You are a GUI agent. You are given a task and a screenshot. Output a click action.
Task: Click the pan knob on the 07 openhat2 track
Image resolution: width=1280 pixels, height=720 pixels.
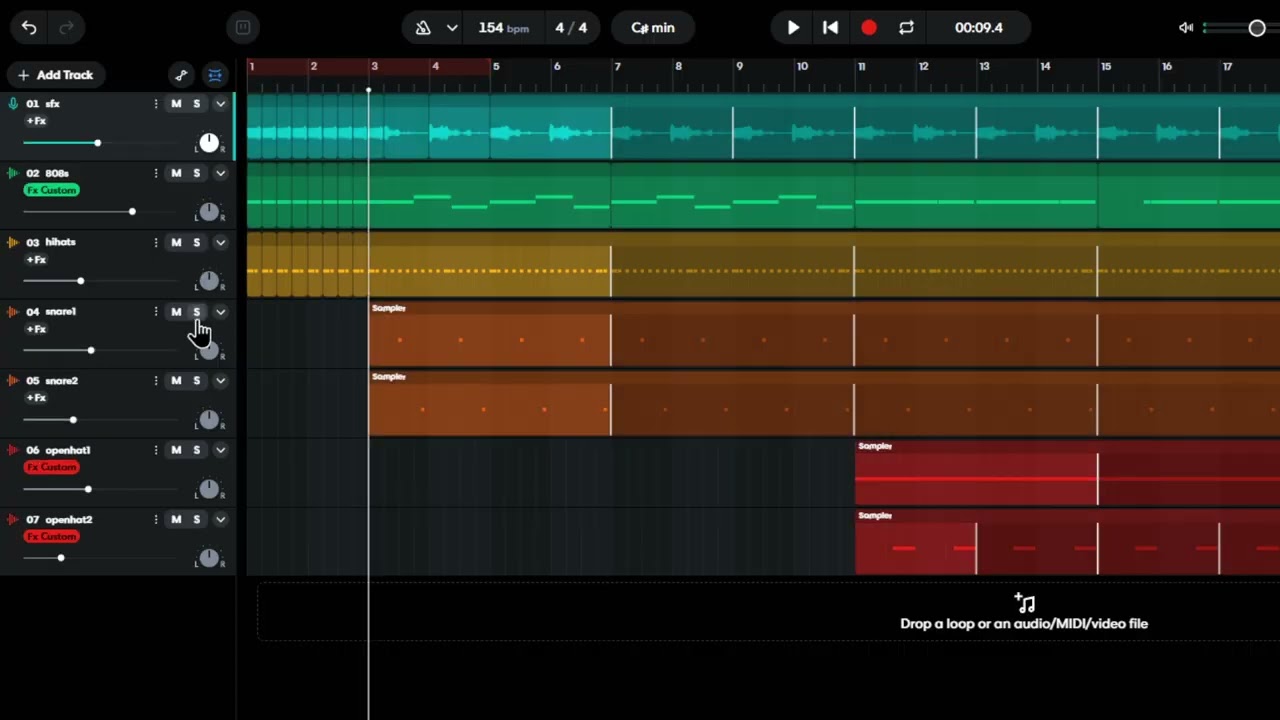point(209,558)
